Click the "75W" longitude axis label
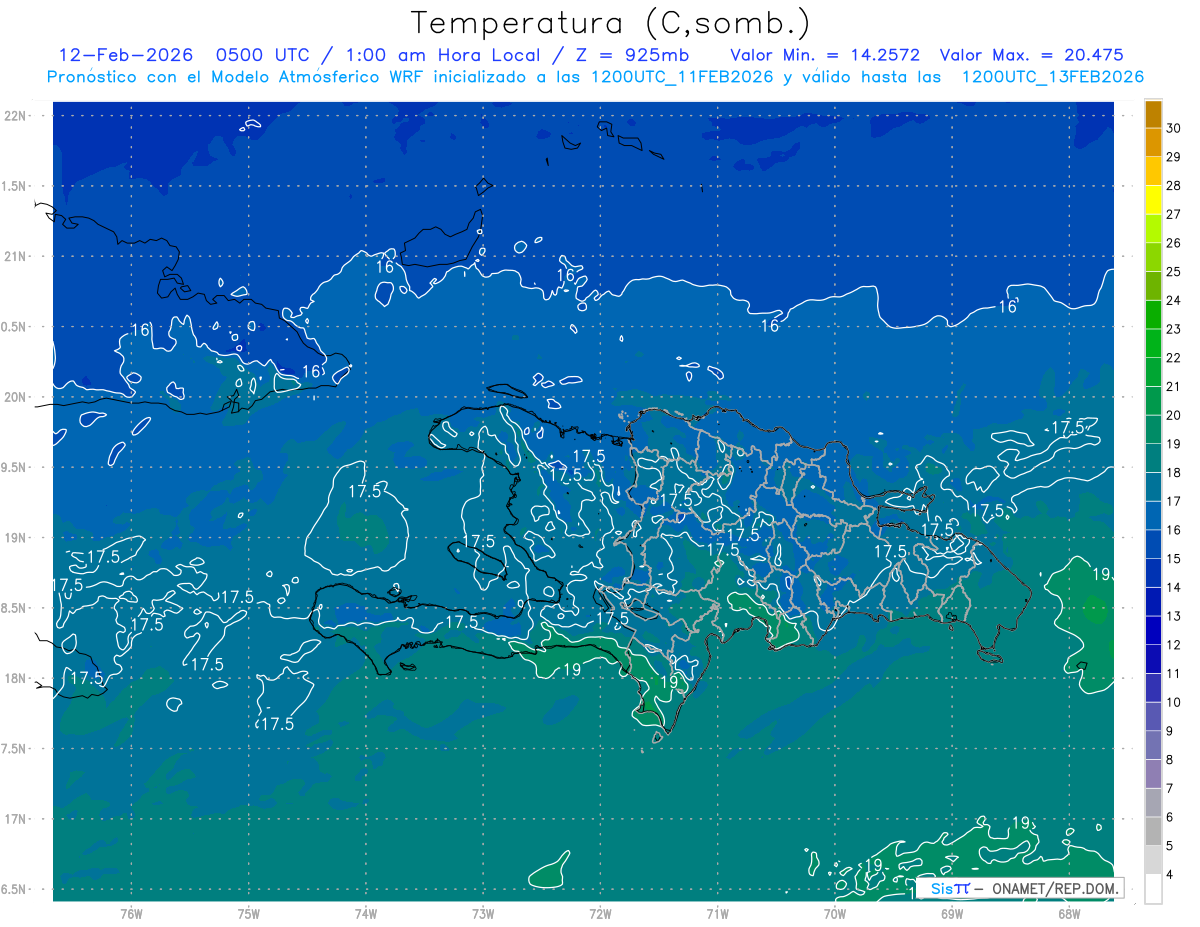1200x927 pixels. 249,913
